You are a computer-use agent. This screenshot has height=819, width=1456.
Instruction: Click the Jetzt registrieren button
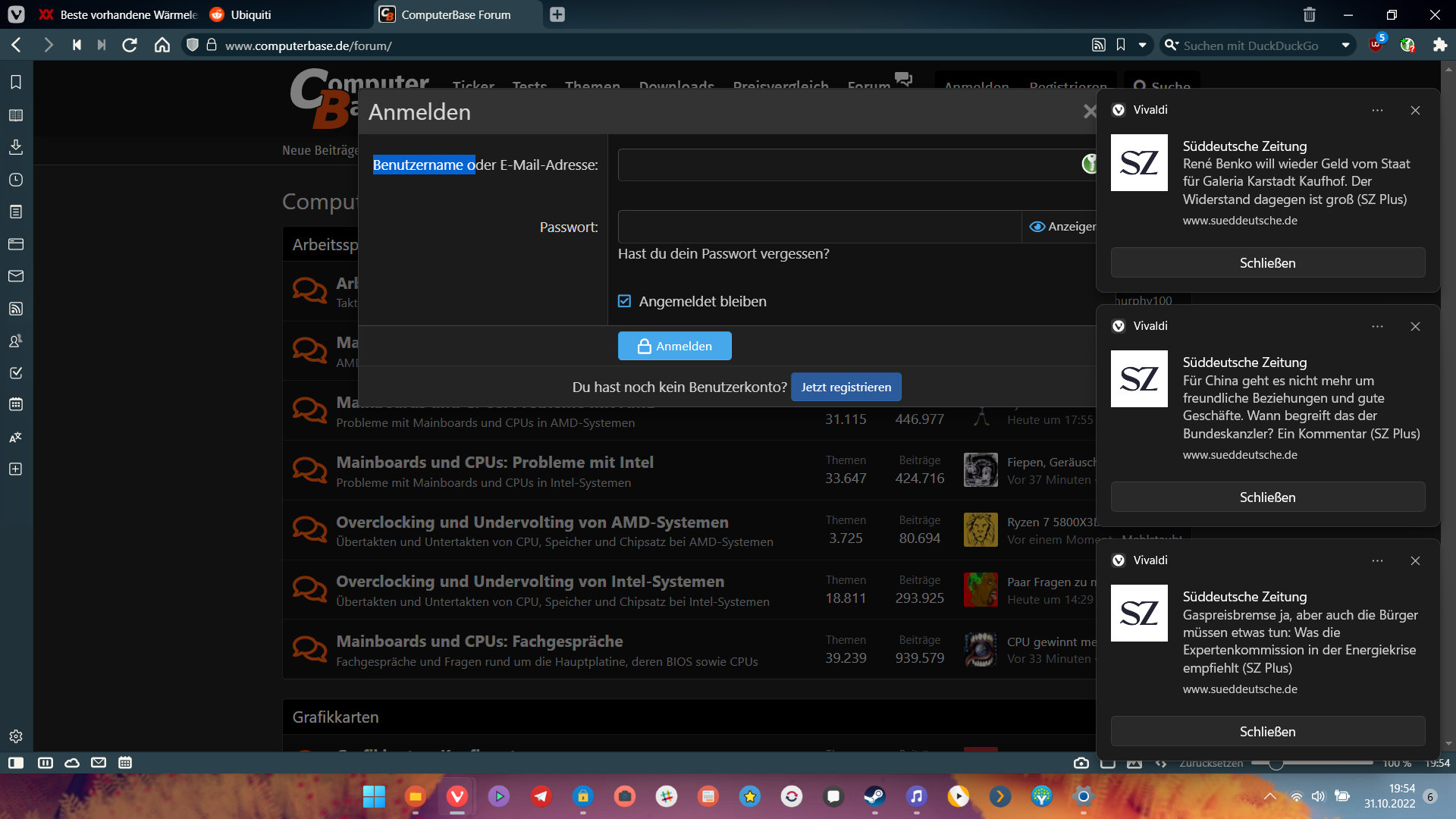(846, 387)
